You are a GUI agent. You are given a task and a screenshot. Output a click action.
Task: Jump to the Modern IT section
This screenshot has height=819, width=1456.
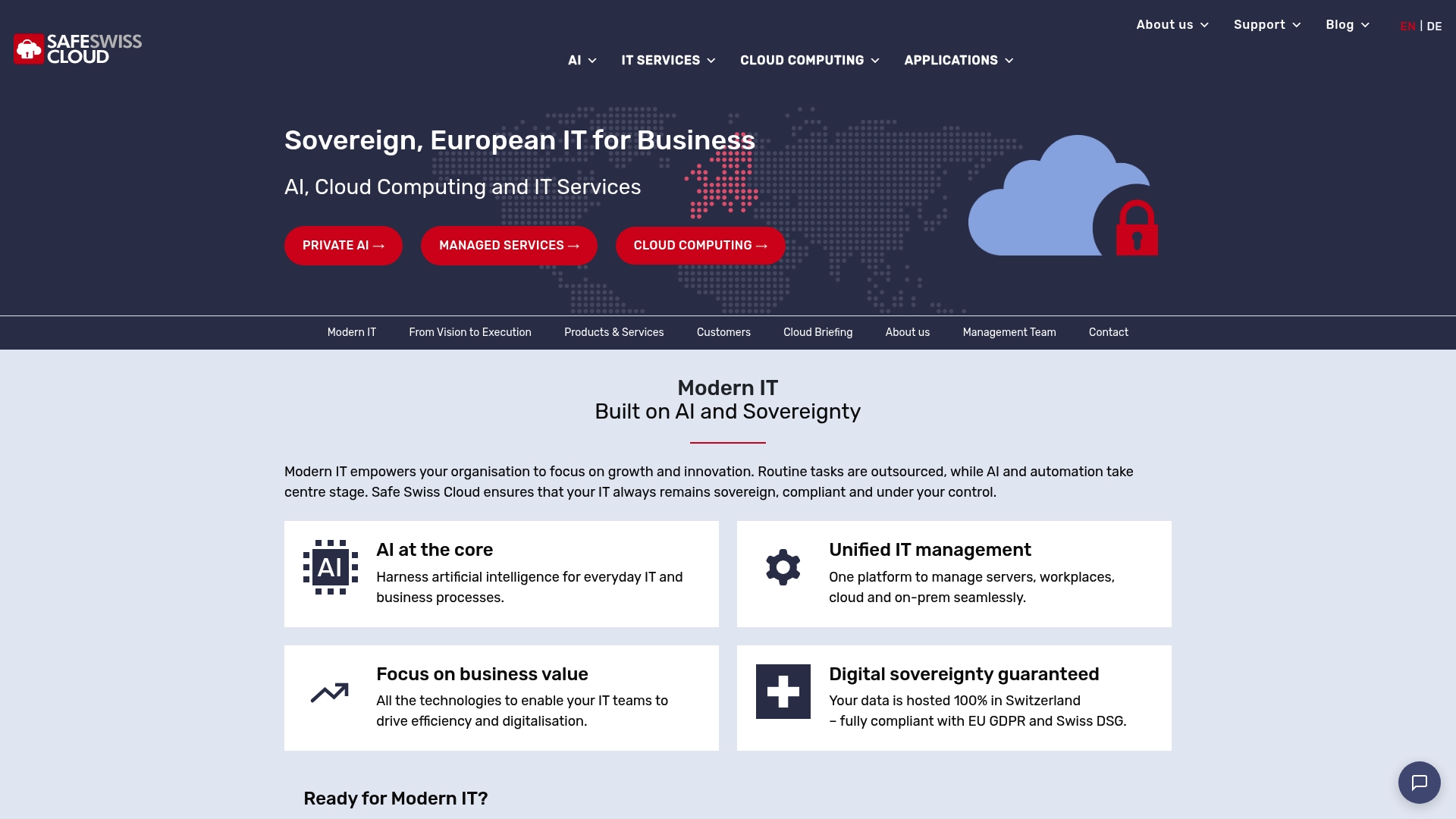(x=352, y=332)
